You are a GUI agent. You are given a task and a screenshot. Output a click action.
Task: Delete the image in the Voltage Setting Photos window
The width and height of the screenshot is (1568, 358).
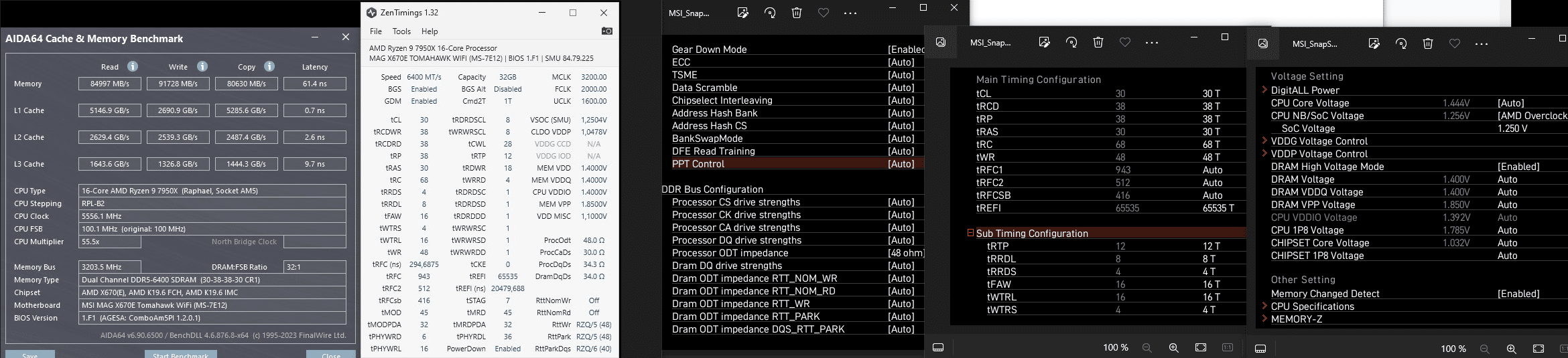1428,43
